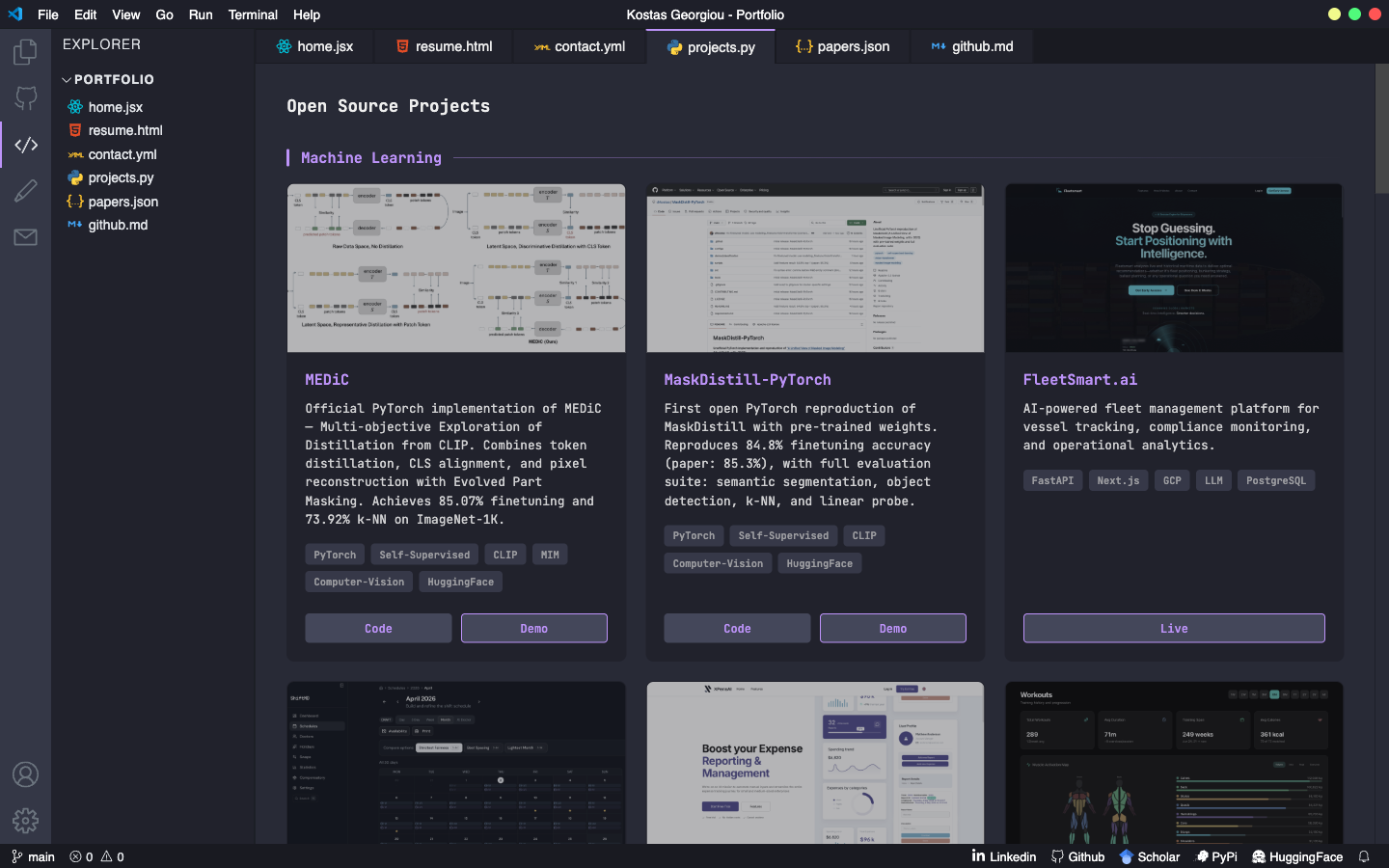Open the Go menu
This screenshot has width=1389, height=868.
point(165,14)
